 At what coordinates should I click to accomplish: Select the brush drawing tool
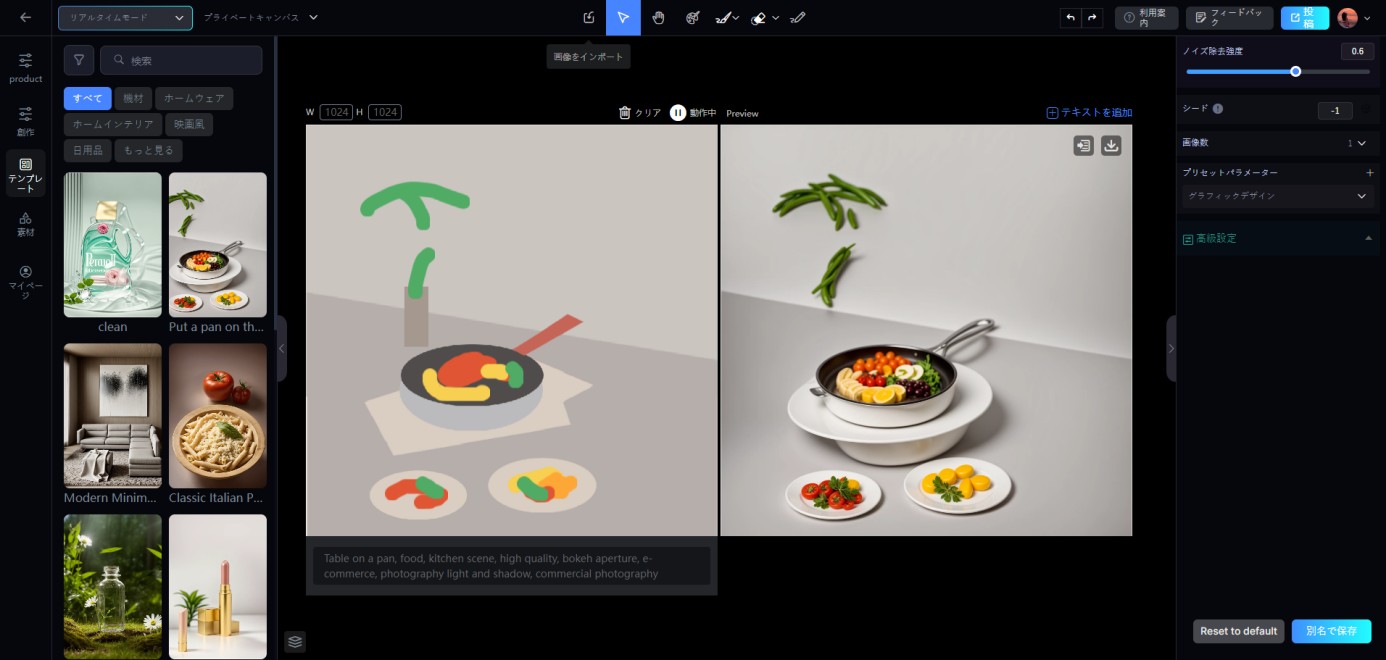(x=723, y=18)
